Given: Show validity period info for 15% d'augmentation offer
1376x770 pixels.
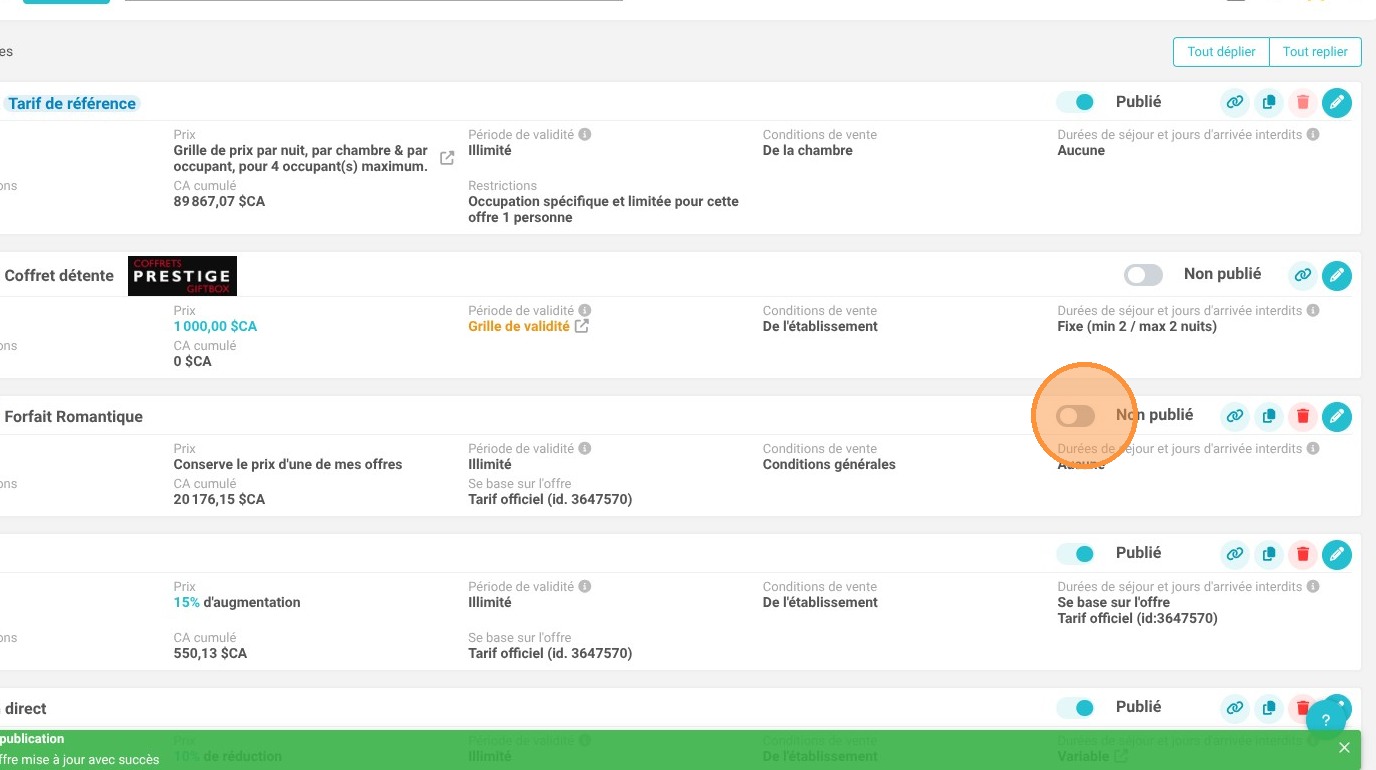Looking at the screenshot, I should 584,586.
